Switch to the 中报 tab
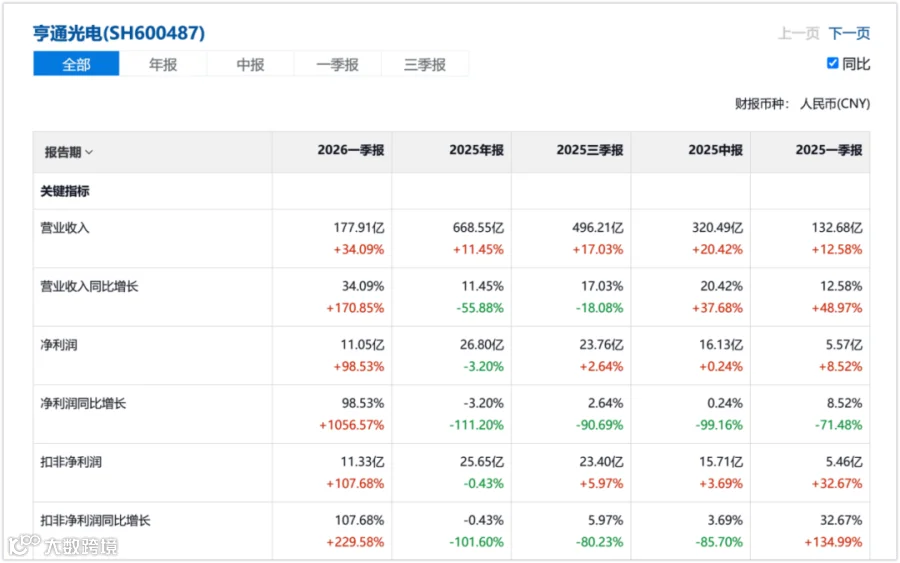 [250, 64]
